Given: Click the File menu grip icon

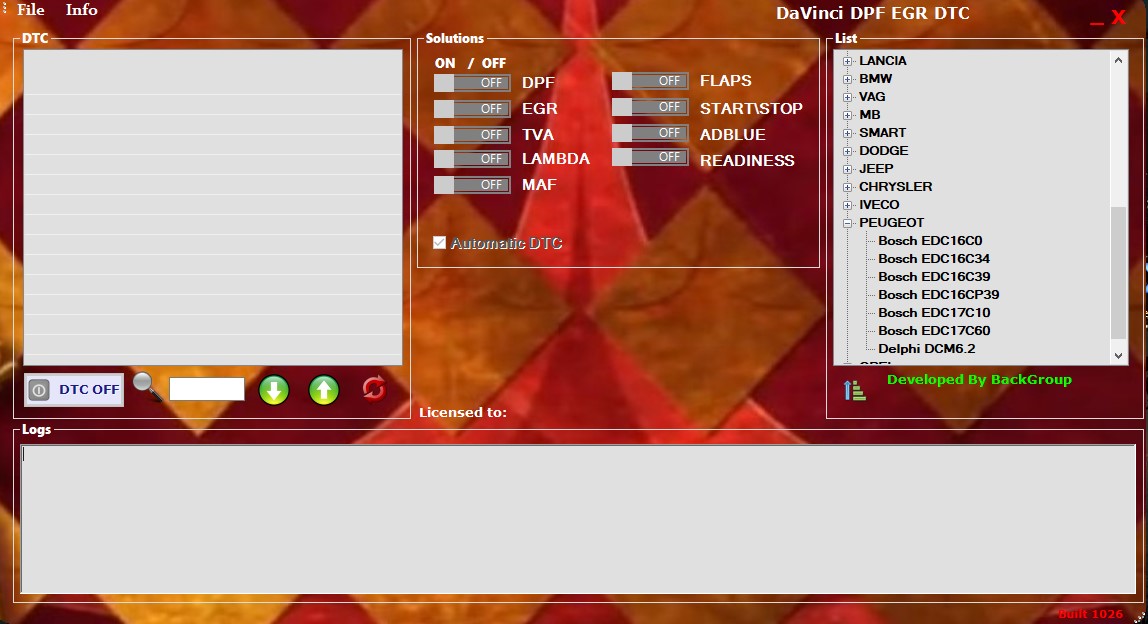Looking at the screenshot, I should [4, 10].
